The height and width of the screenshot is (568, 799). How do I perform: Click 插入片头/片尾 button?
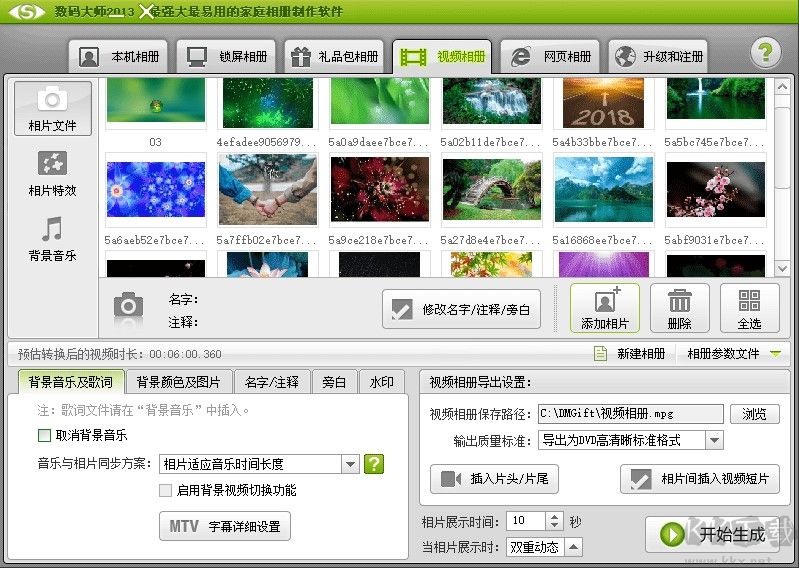coord(494,479)
